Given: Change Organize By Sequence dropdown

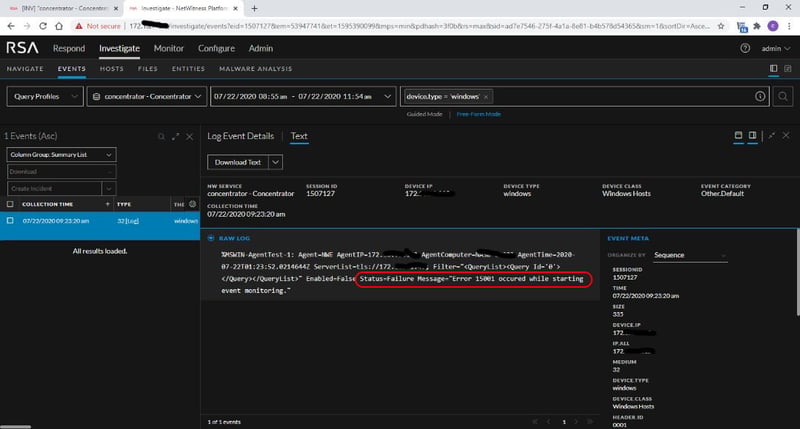Looking at the screenshot, I should (689, 255).
